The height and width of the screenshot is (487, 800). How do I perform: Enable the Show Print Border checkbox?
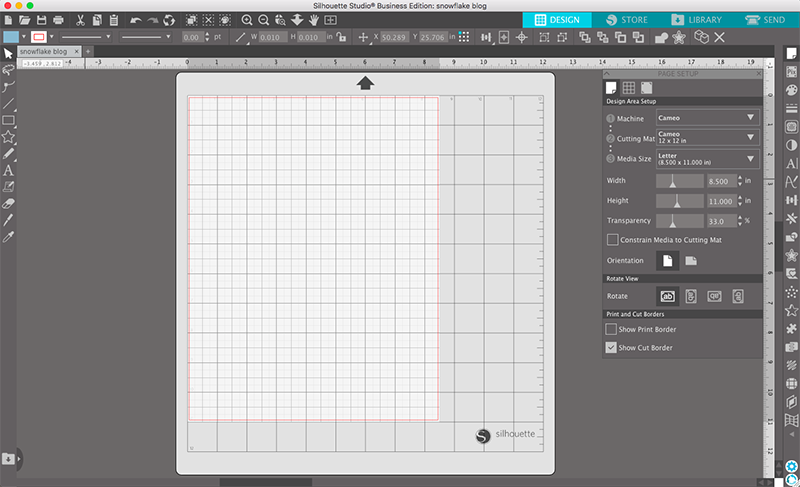tap(611, 329)
